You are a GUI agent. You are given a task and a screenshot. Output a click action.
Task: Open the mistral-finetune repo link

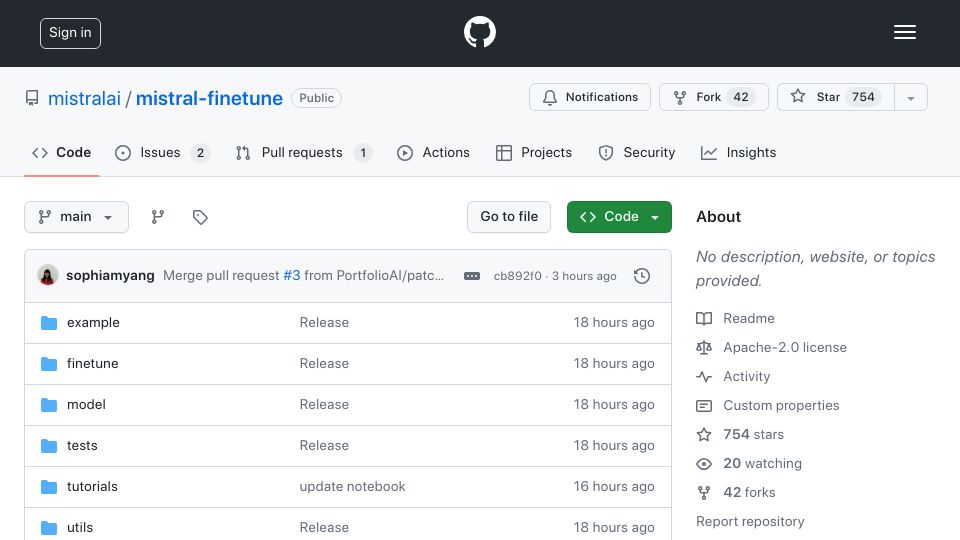pos(209,98)
